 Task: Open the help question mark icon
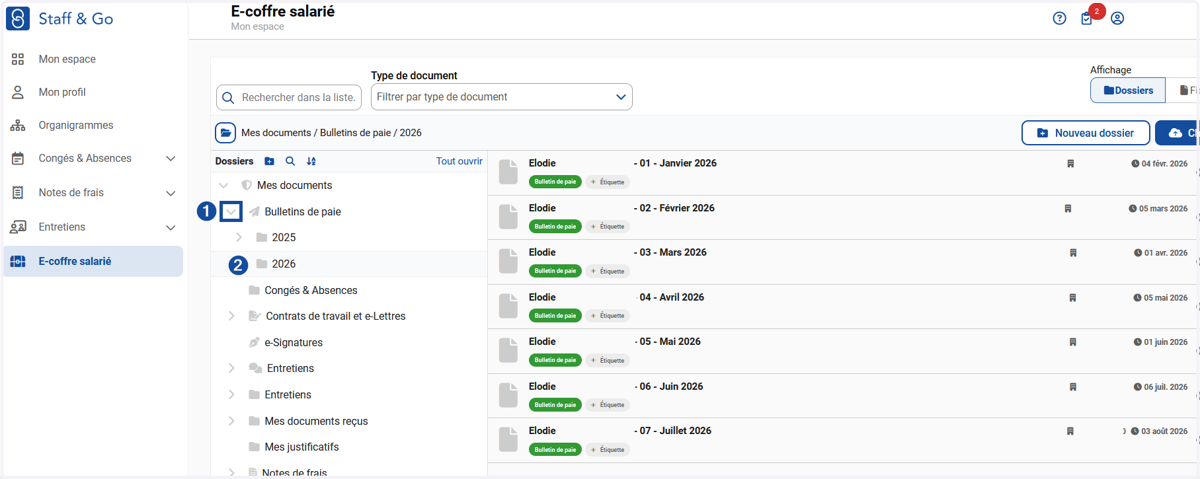pos(1059,18)
